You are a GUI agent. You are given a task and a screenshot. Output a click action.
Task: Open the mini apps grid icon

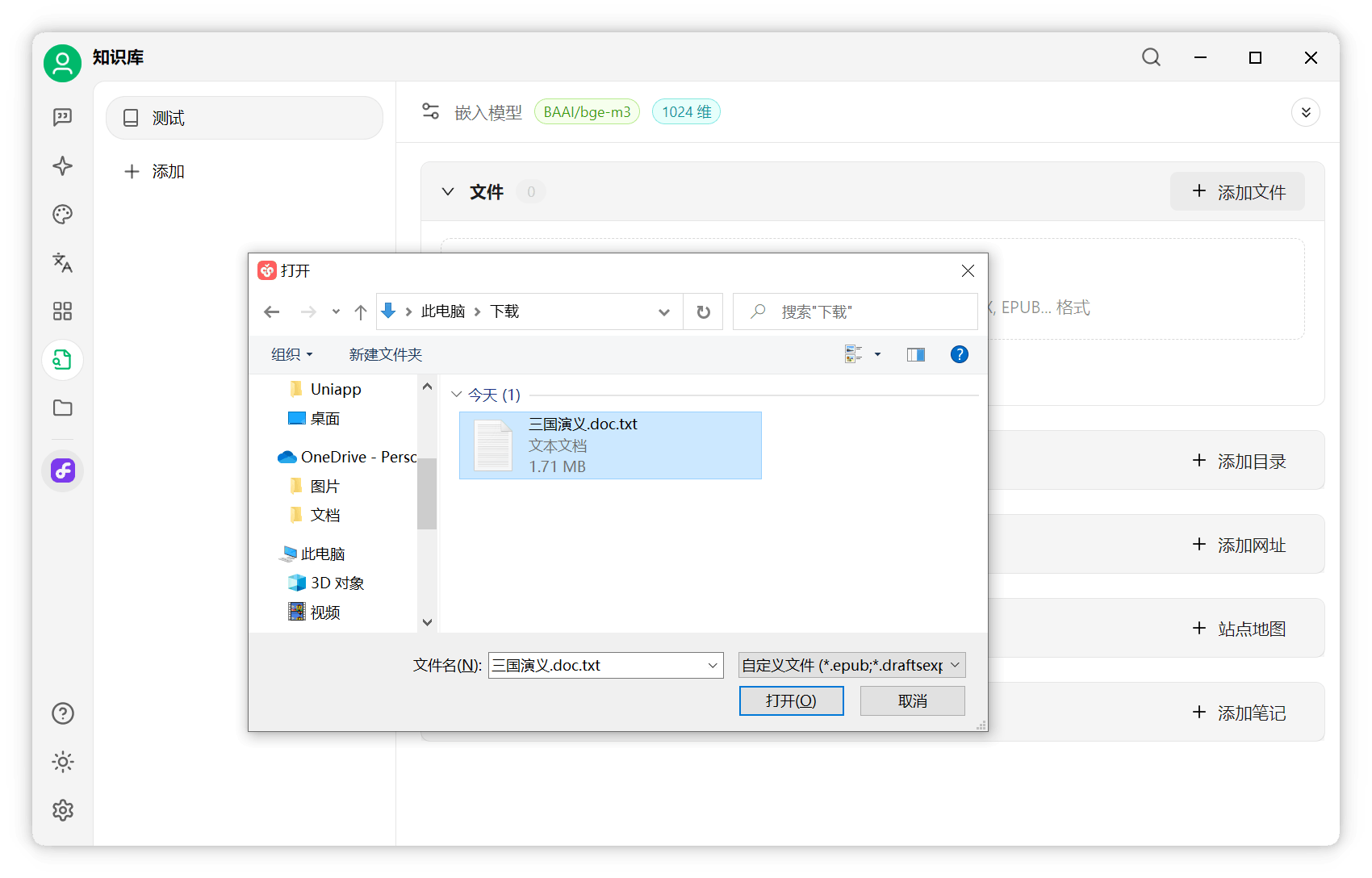coord(62,311)
